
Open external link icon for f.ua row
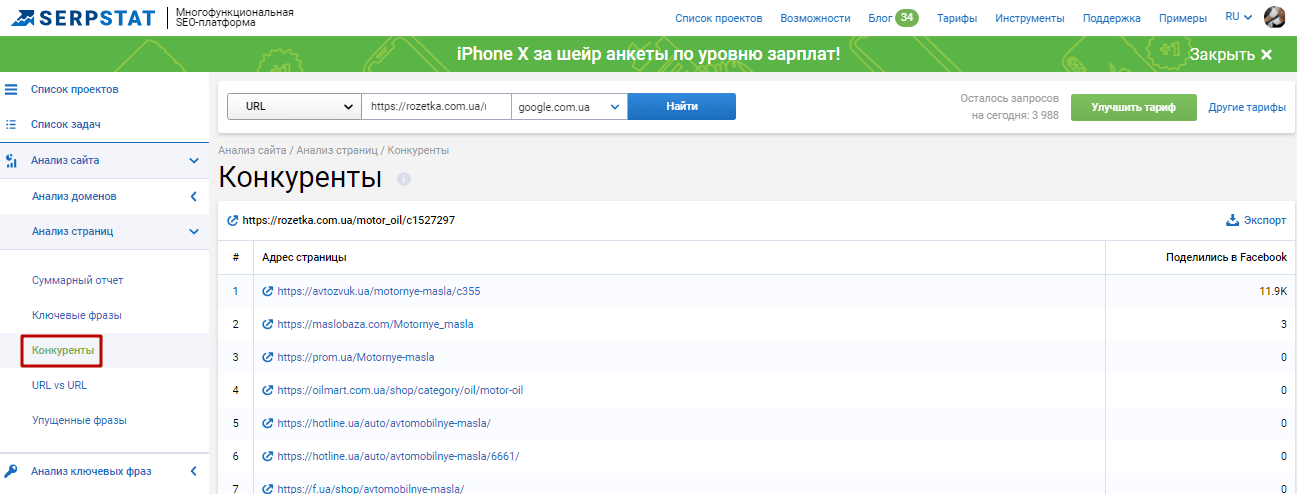click(267, 488)
